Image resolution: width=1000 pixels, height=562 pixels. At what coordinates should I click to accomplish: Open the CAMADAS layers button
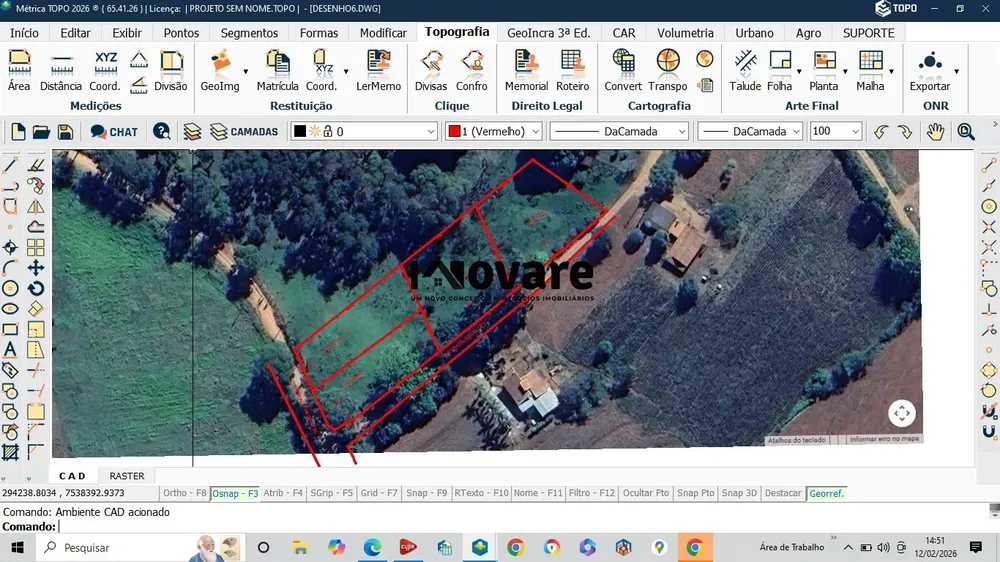pos(244,131)
